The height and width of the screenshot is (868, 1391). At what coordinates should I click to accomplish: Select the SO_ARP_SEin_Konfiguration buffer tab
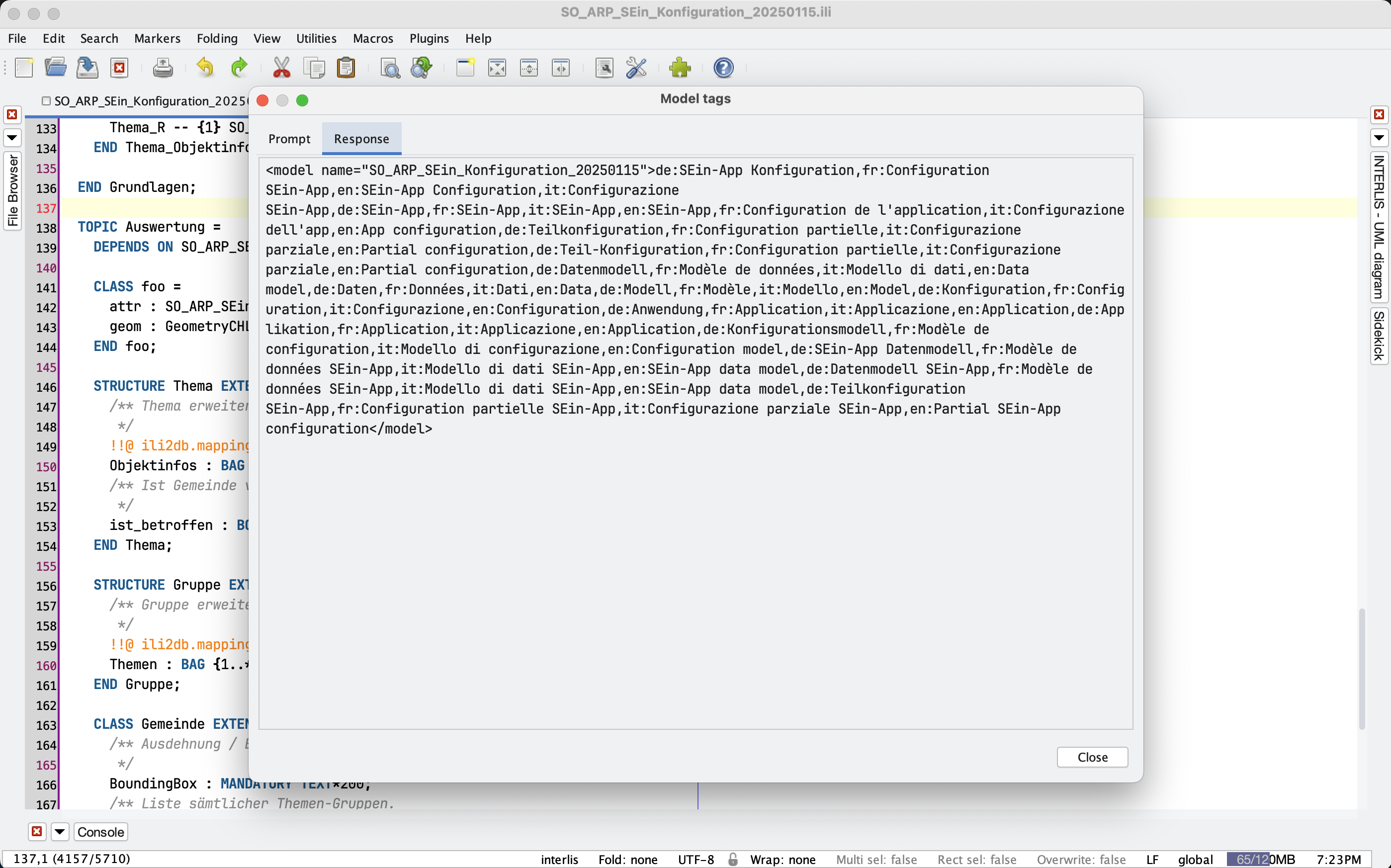(145, 101)
